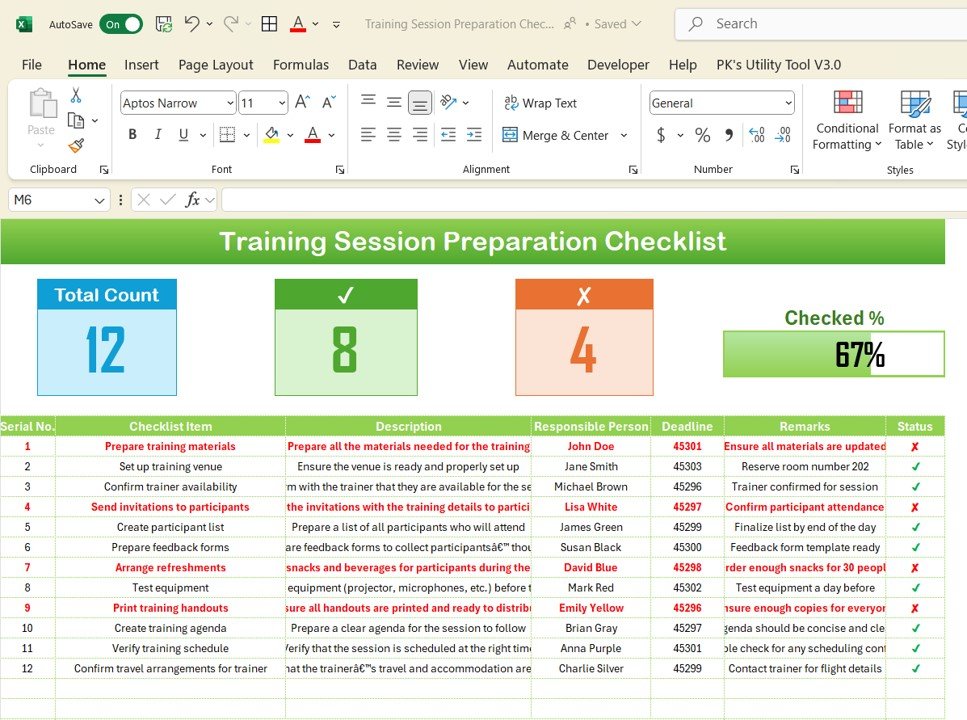Toggle the AutoSave switch
This screenshot has height=720, width=967.
click(120, 24)
